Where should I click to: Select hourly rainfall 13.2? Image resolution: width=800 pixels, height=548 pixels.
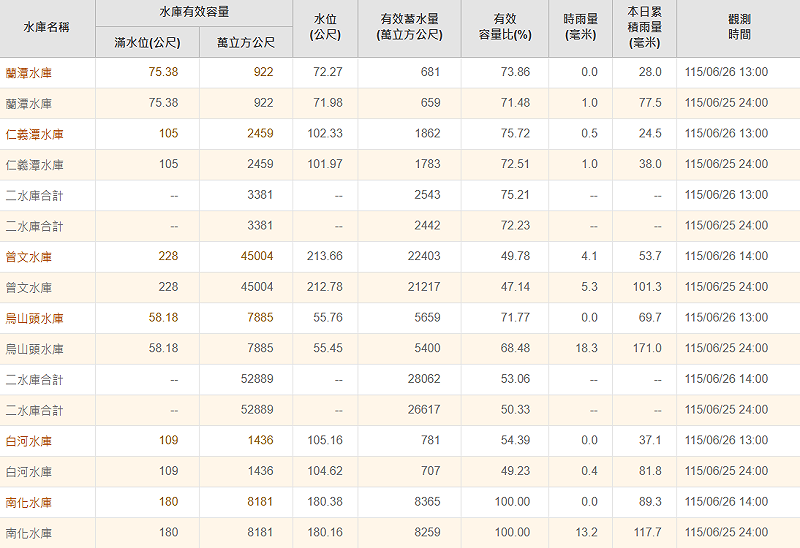tap(587, 532)
